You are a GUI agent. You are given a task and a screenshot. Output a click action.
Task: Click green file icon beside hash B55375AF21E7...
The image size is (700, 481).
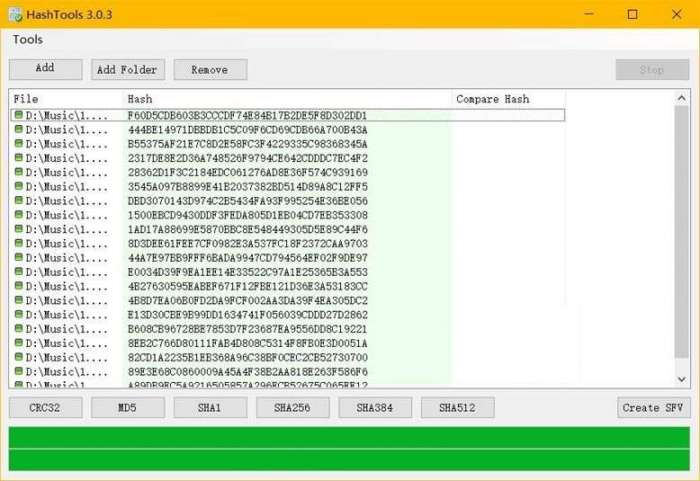click(19, 143)
